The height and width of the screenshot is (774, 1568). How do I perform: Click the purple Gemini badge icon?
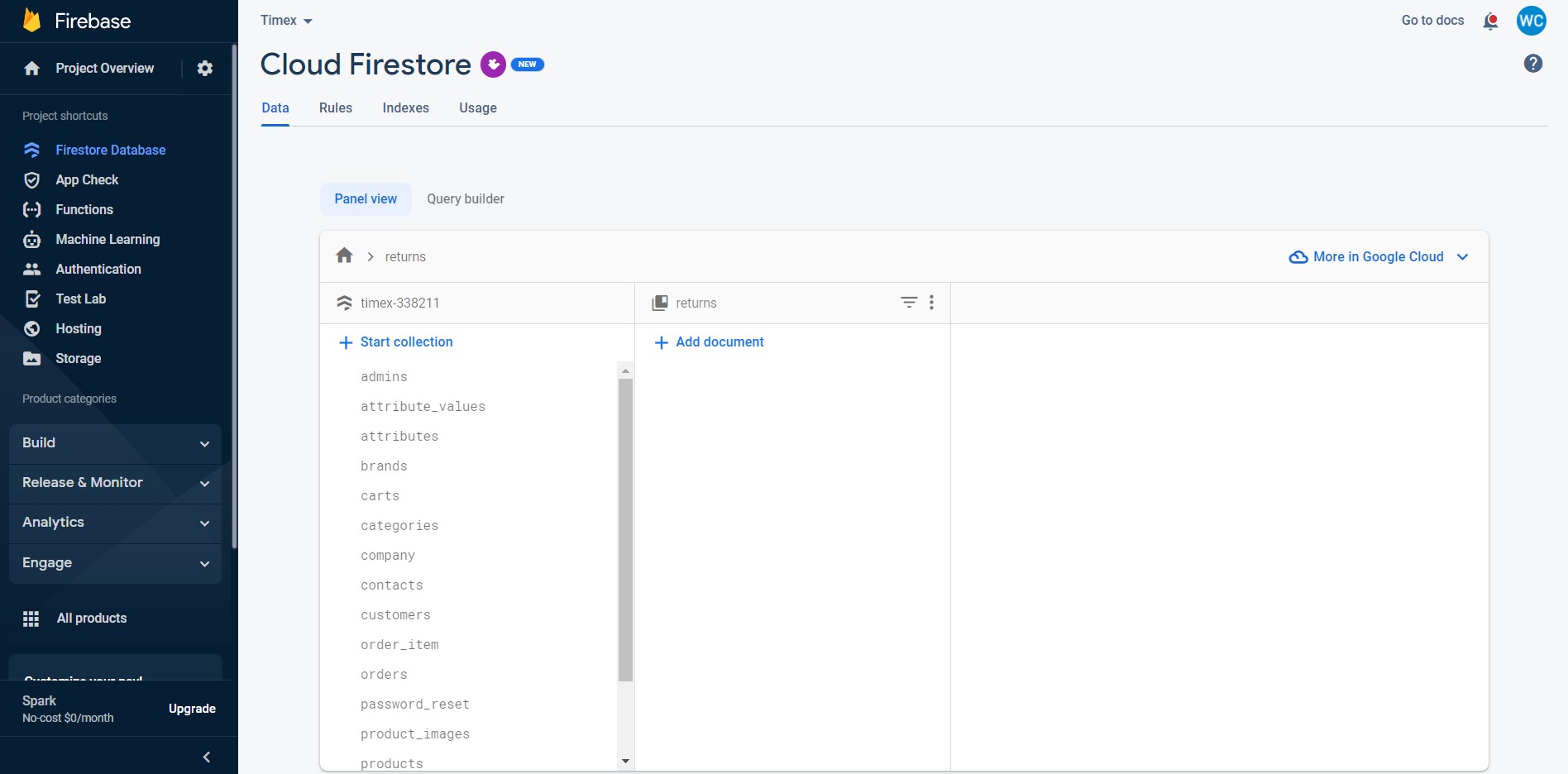pos(494,64)
